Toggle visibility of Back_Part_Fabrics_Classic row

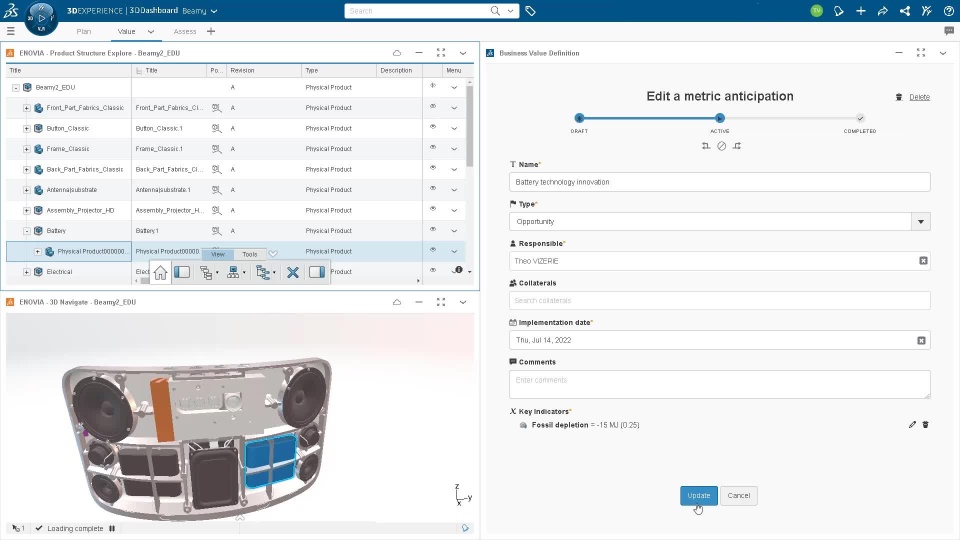[x=433, y=168]
